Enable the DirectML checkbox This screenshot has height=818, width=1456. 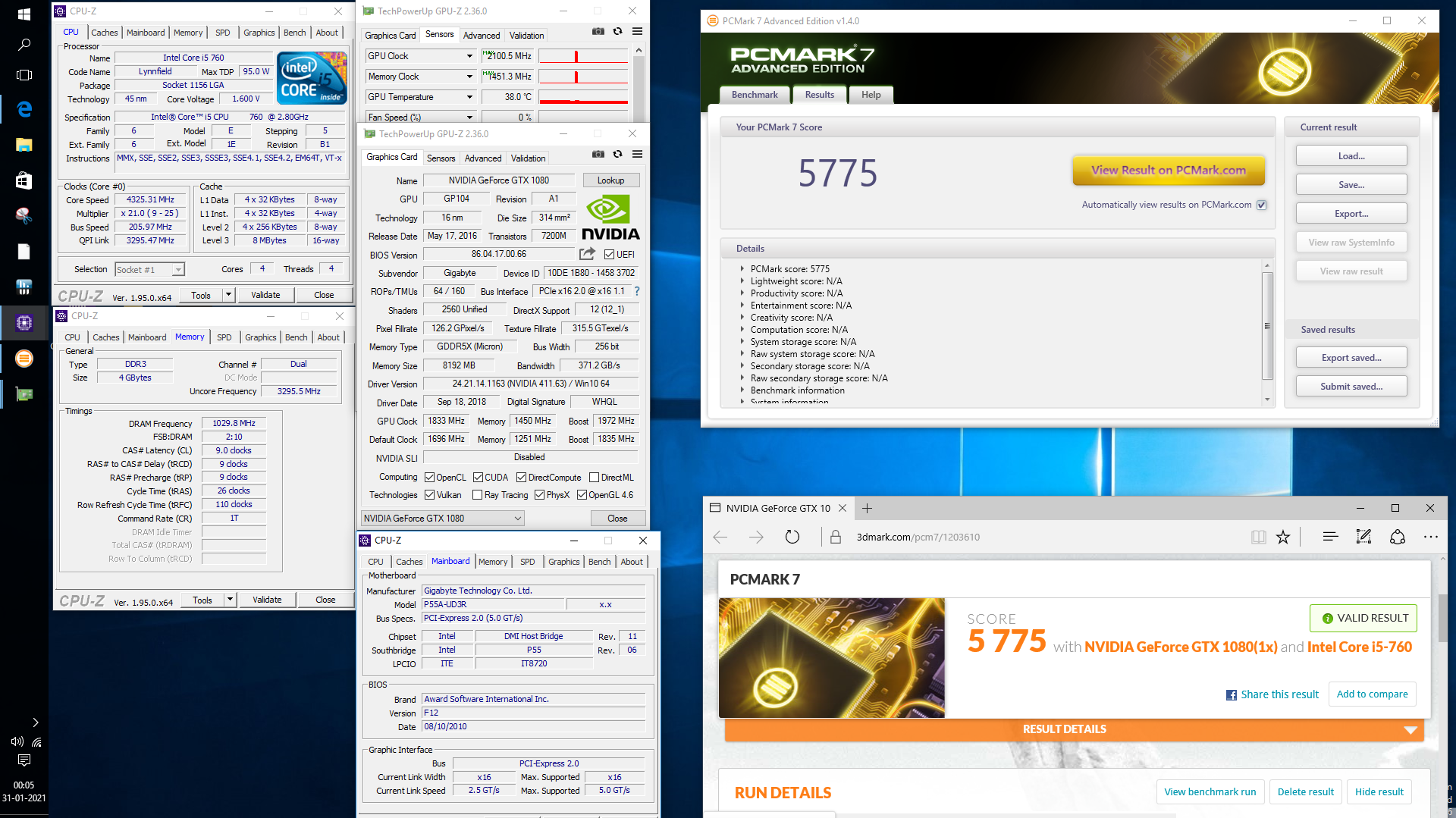tap(594, 478)
